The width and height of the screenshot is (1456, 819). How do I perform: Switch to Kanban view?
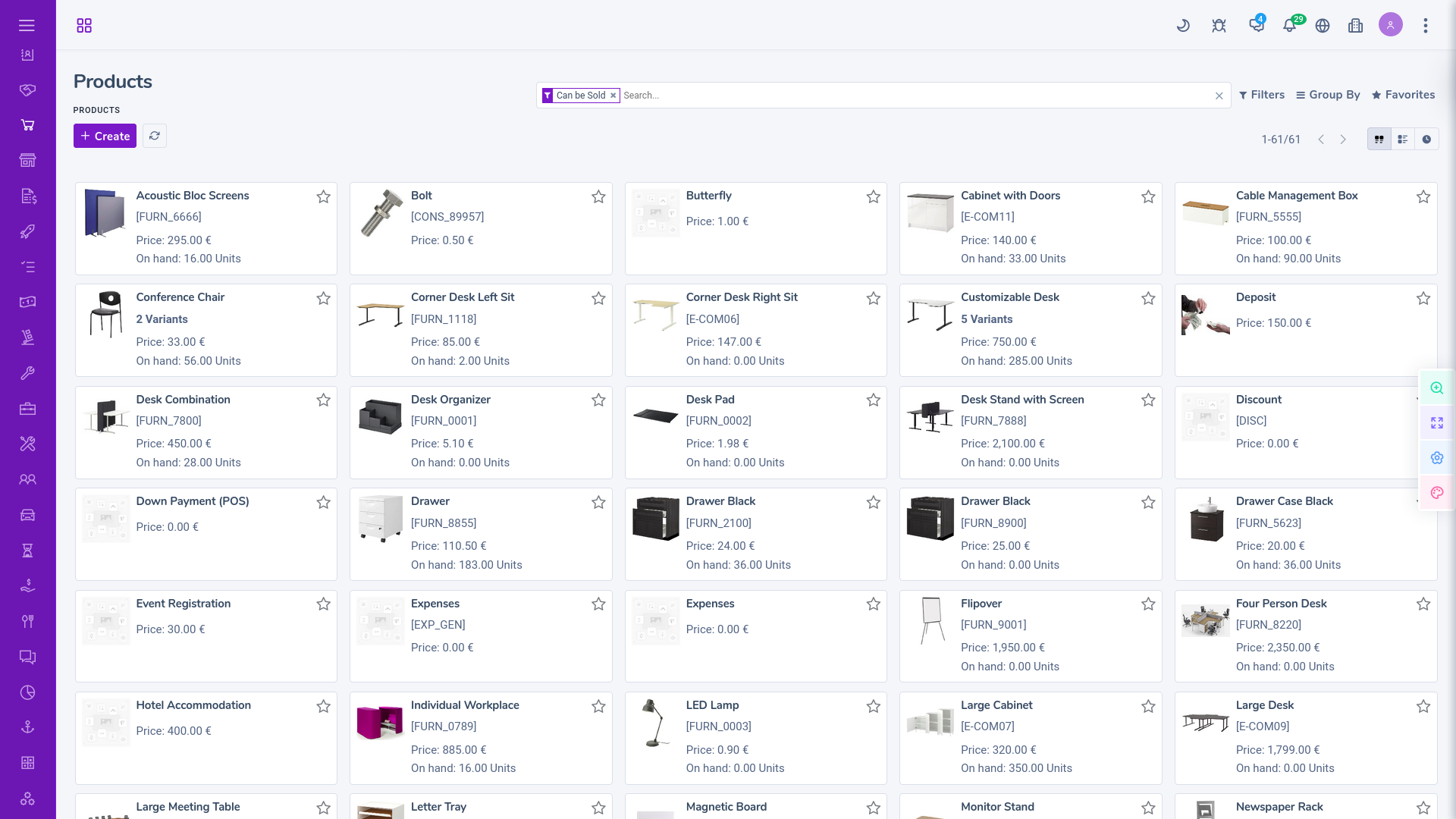click(1379, 140)
